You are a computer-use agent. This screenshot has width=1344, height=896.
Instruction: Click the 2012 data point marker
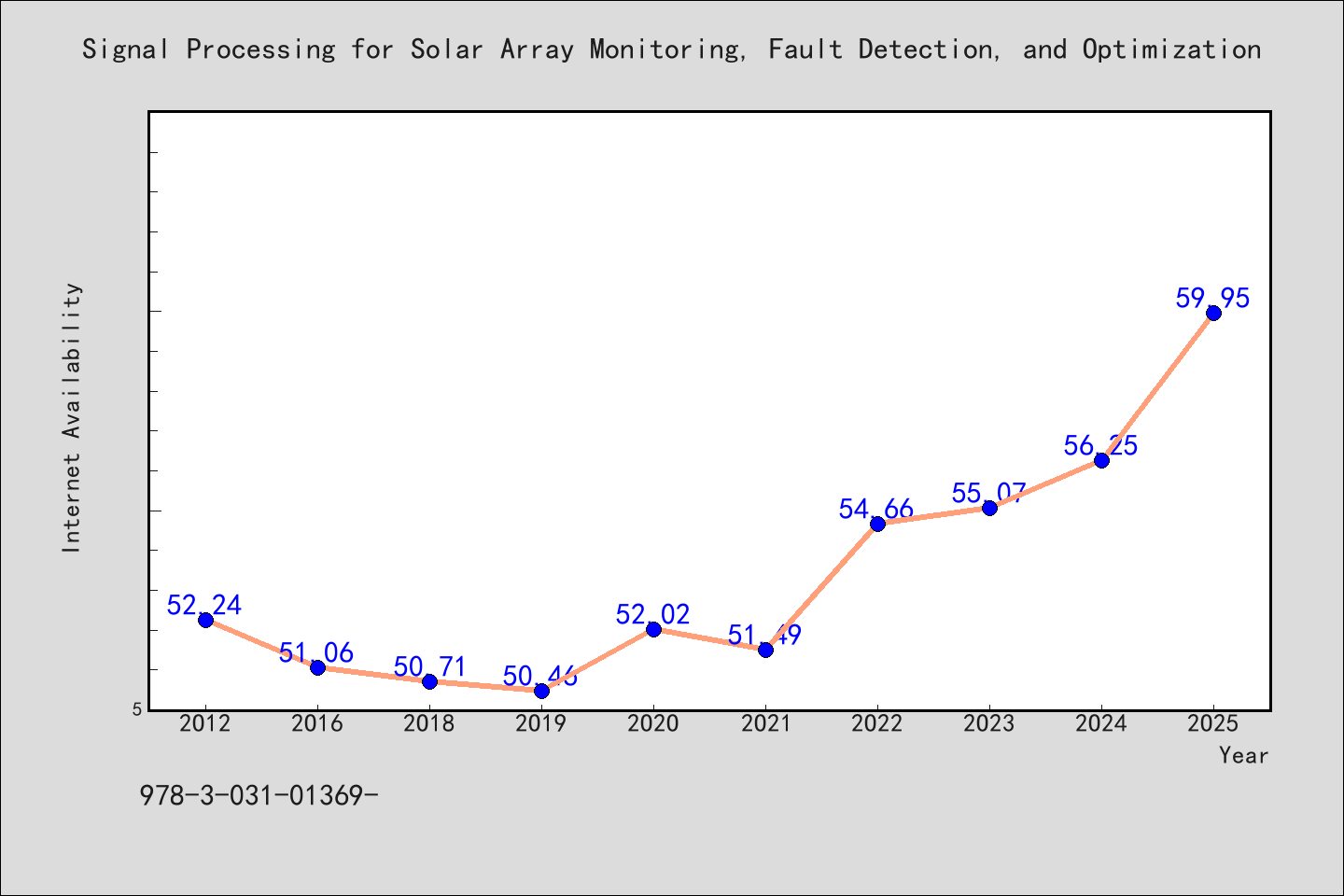(205, 620)
